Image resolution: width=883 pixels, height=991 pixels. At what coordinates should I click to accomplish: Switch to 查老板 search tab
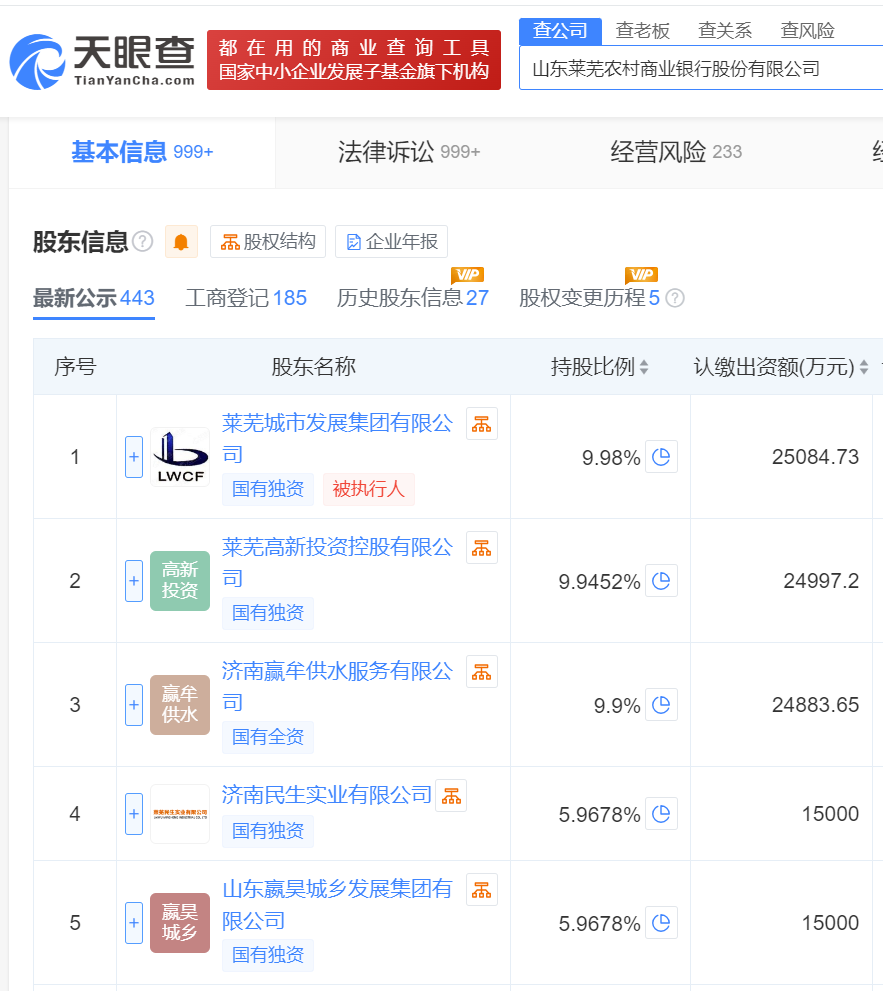point(643,31)
